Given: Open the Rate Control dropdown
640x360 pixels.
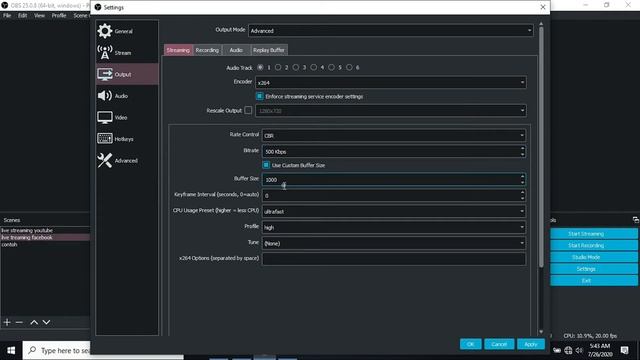Looking at the screenshot, I should [x=393, y=136].
